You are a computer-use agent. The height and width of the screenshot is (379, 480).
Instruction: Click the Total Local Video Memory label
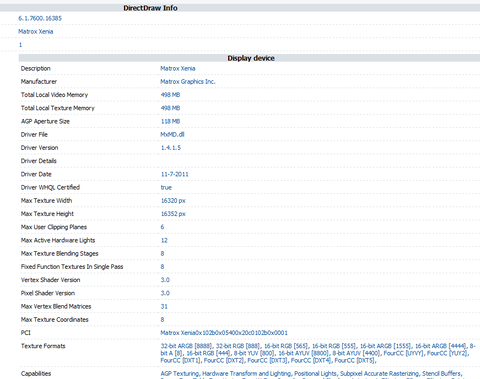[54, 95]
